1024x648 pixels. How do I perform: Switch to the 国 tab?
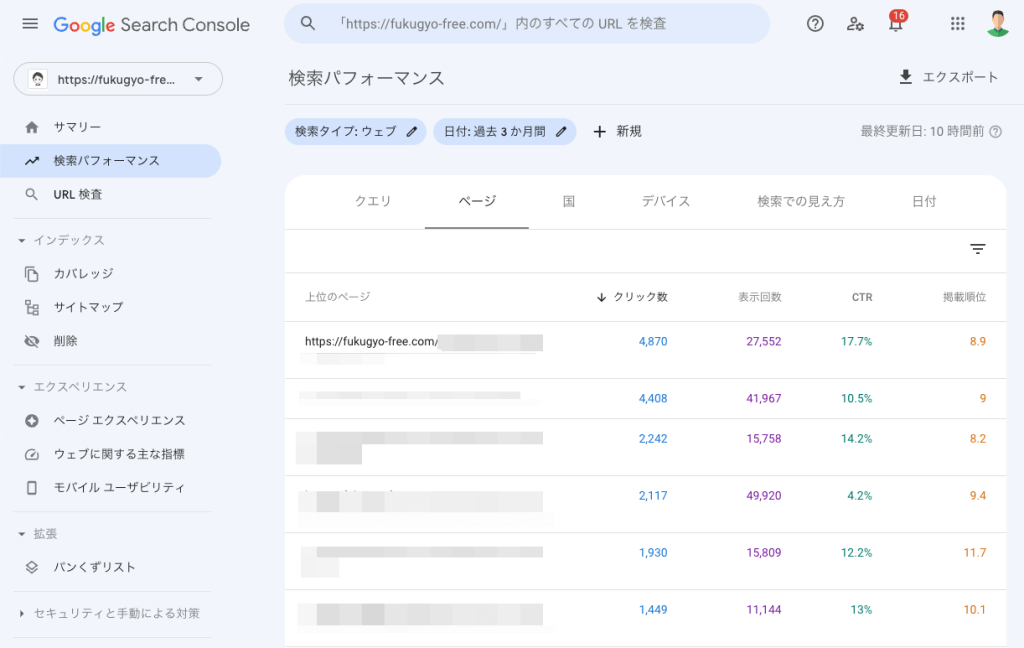[x=569, y=201]
